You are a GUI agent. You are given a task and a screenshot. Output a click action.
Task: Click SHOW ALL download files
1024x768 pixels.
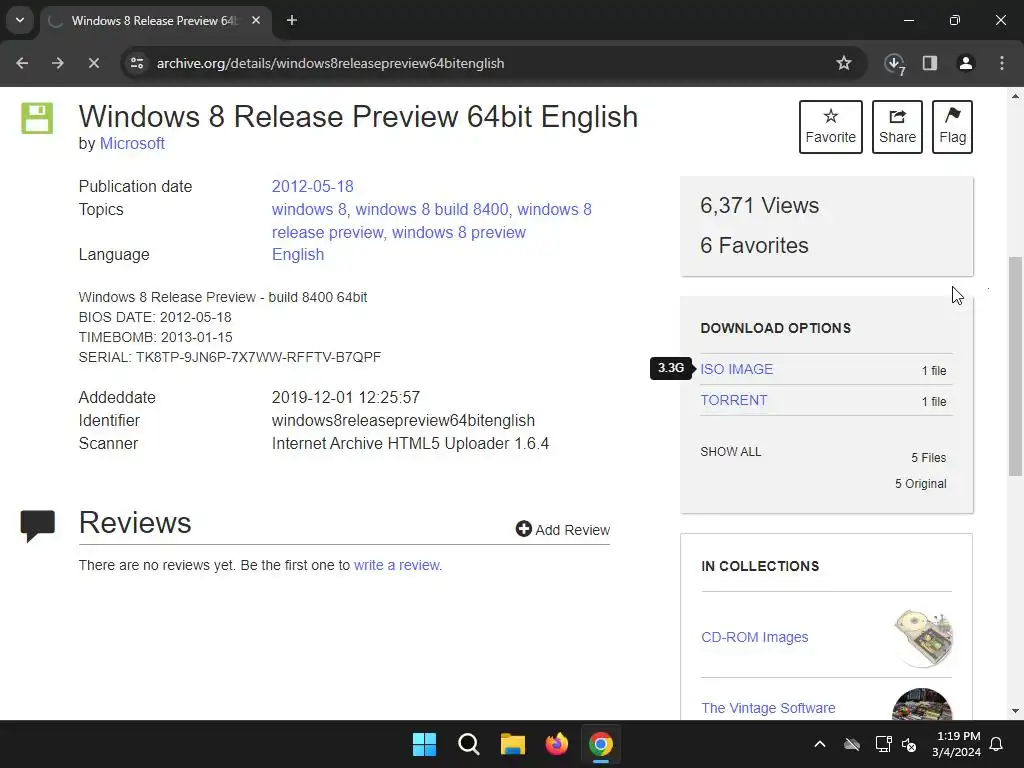coord(731,452)
